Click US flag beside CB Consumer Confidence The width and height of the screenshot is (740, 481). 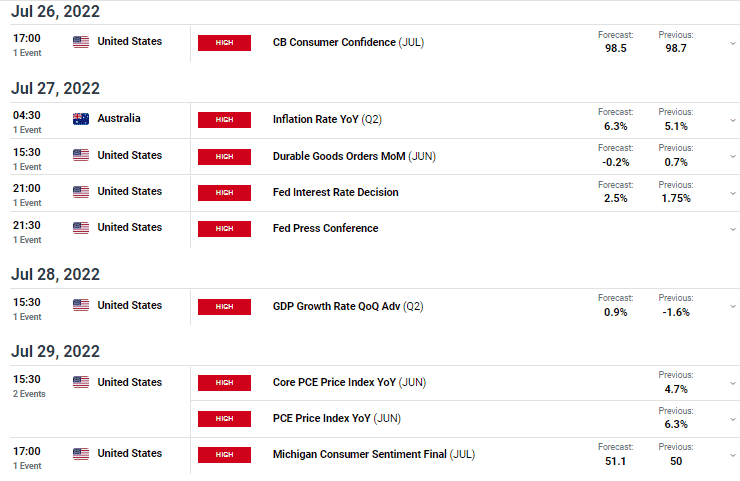click(x=81, y=42)
